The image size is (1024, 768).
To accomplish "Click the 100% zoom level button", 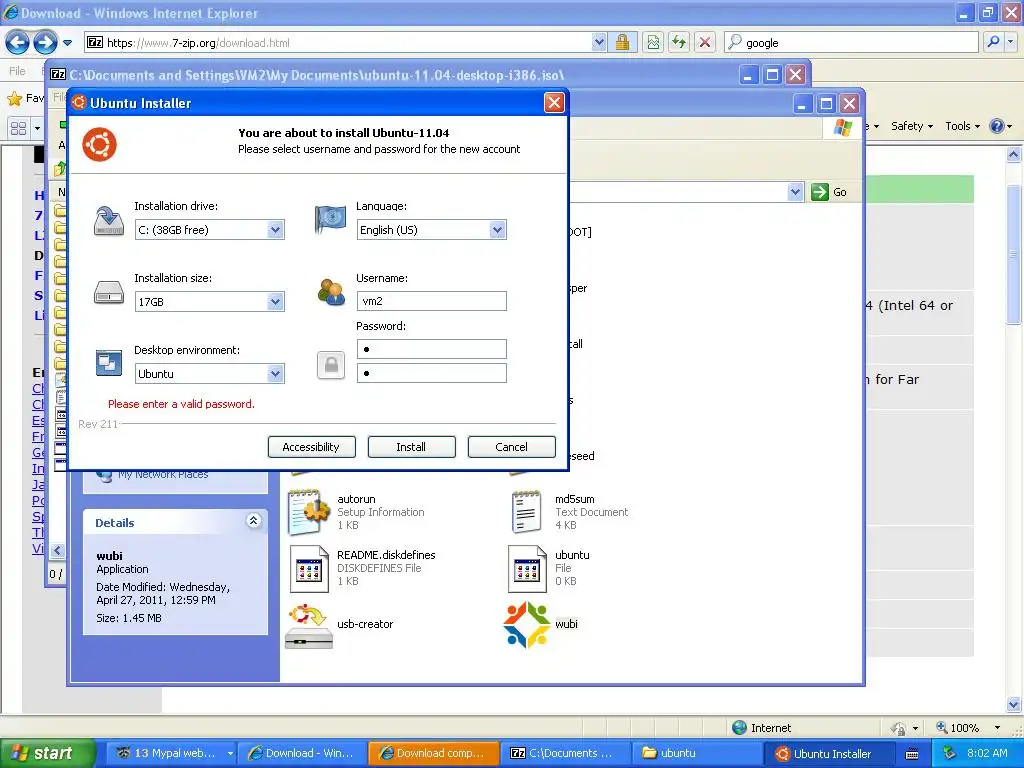I will (959, 728).
